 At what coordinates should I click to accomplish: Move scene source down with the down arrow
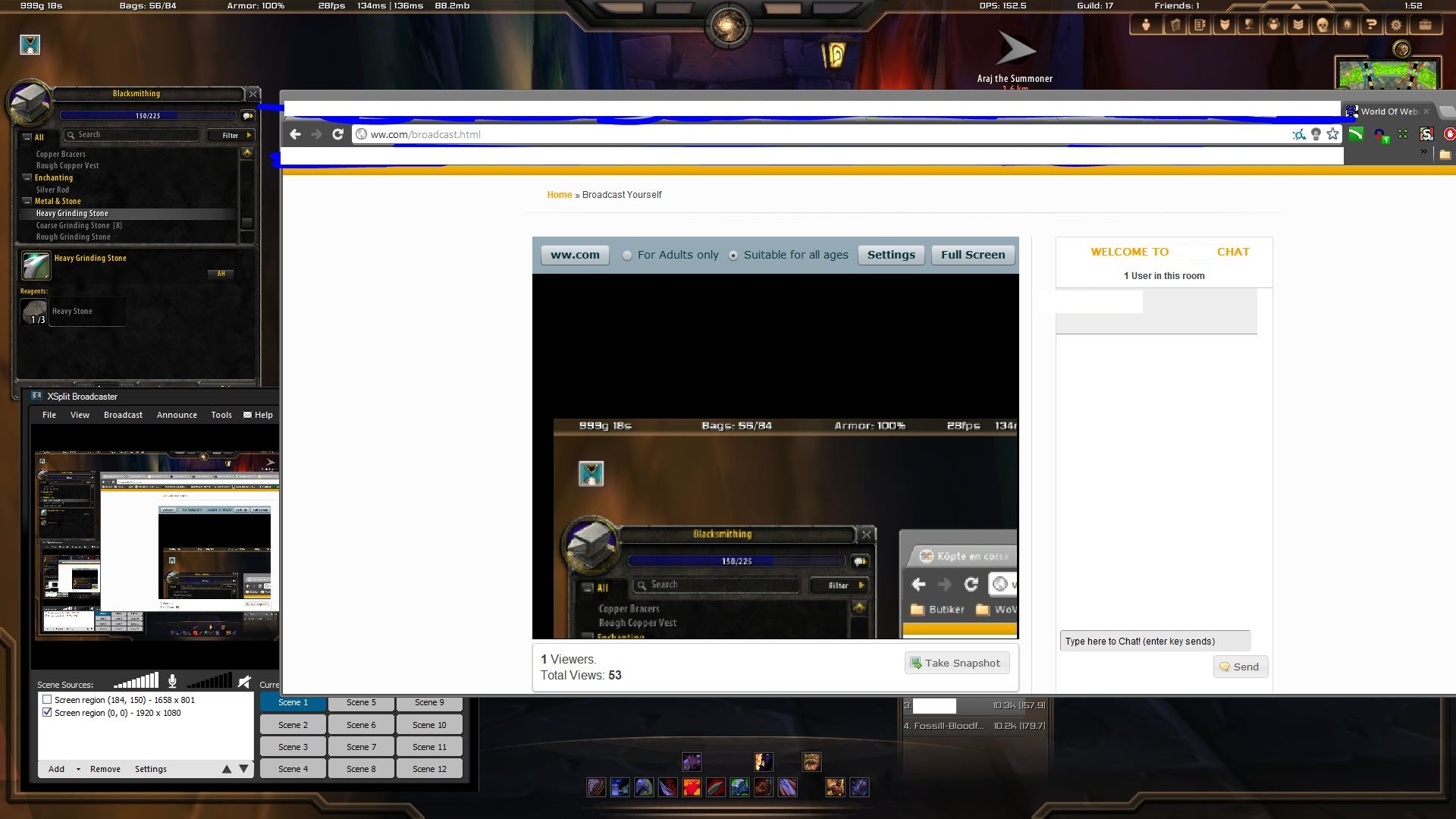(243, 769)
